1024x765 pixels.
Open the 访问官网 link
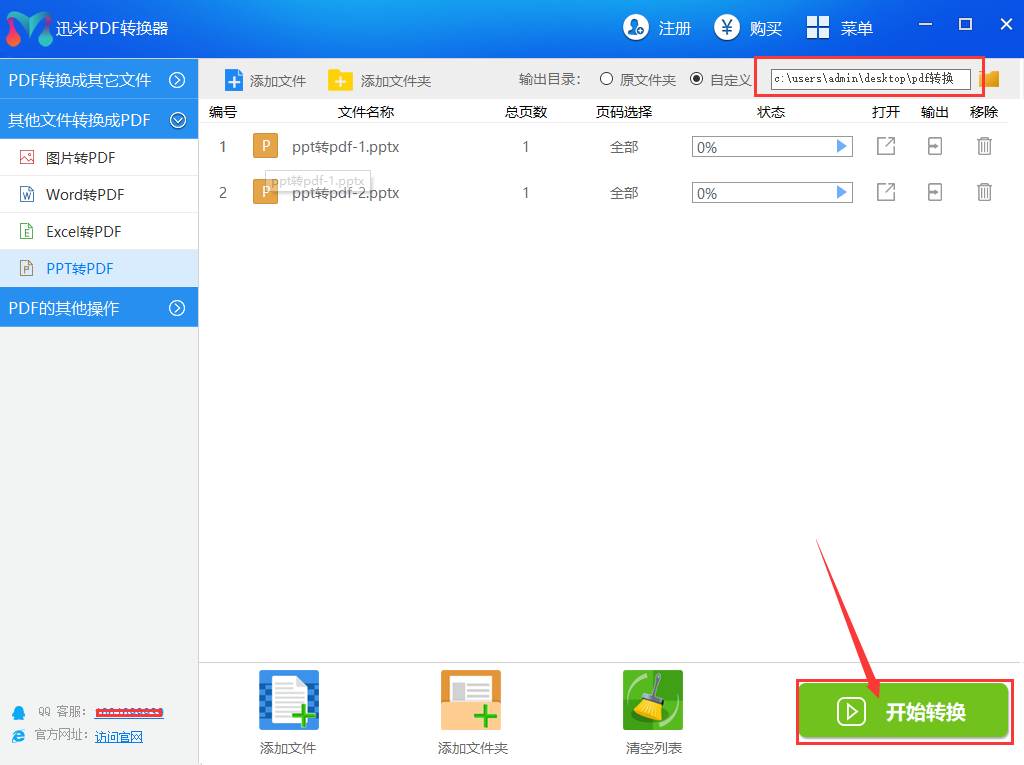pyautogui.click(x=119, y=737)
